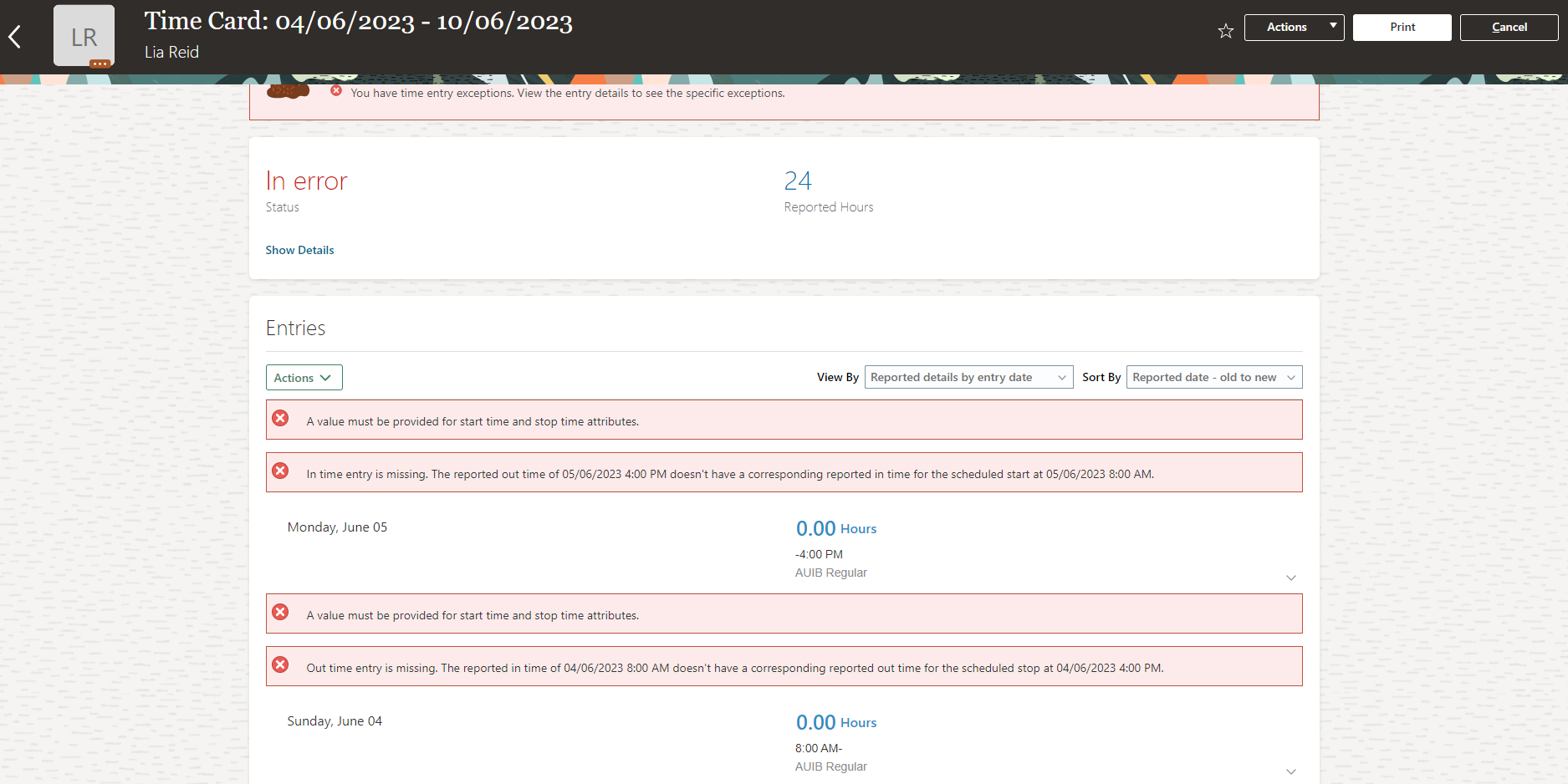Click the error icon on the missing out time message
Image resolution: width=1568 pixels, height=784 pixels.
280,664
